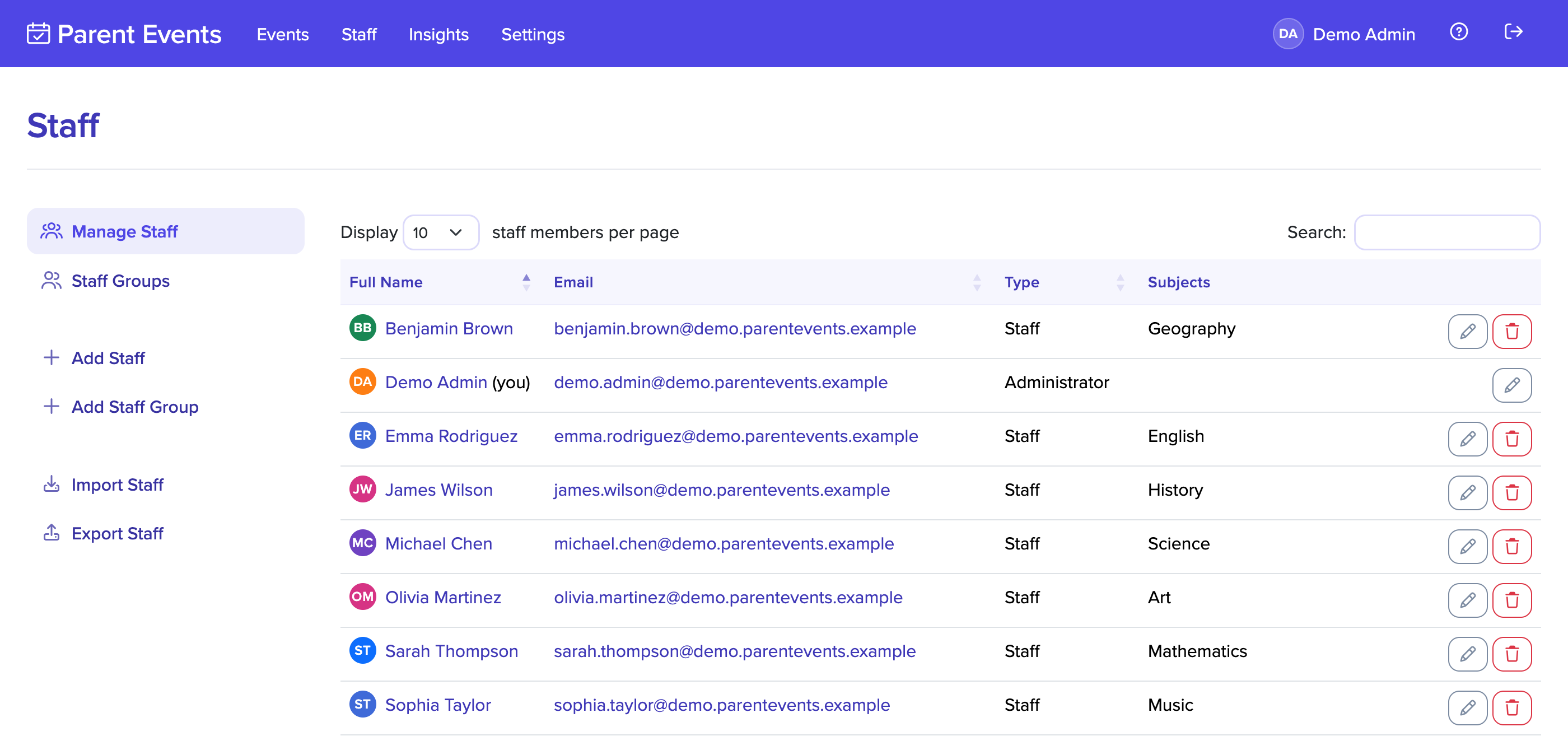Click Parent Events brand title
The height and width of the screenshot is (736, 1568).
click(139, 34)
